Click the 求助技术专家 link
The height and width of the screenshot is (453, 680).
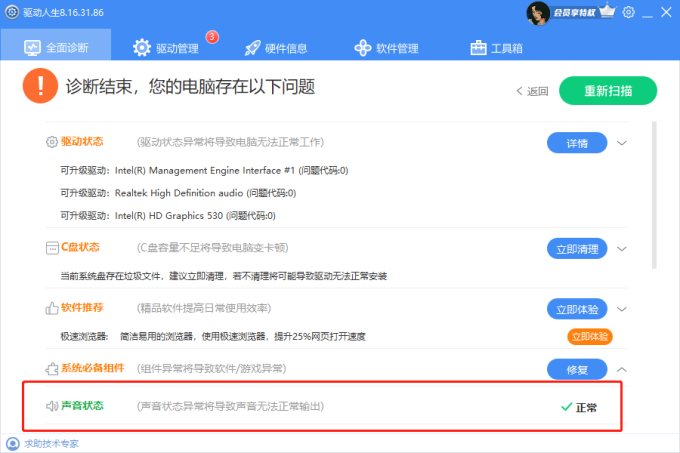[45, 442]
